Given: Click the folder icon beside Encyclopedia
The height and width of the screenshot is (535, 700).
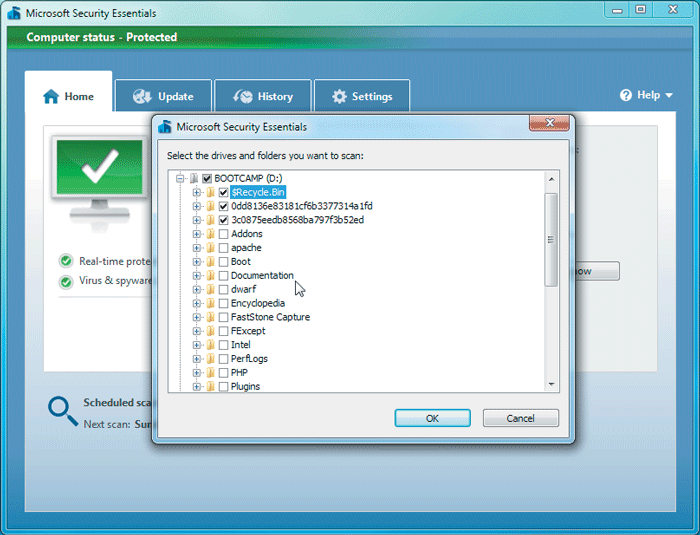Looking at the screenshot, I should (x=210, y=303).
